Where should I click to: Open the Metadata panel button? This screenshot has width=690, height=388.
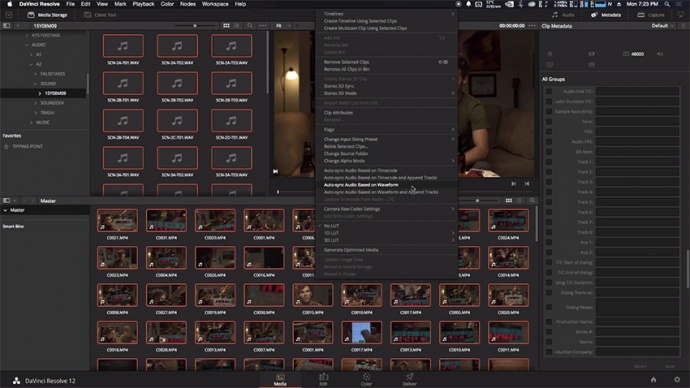[606, 15]
